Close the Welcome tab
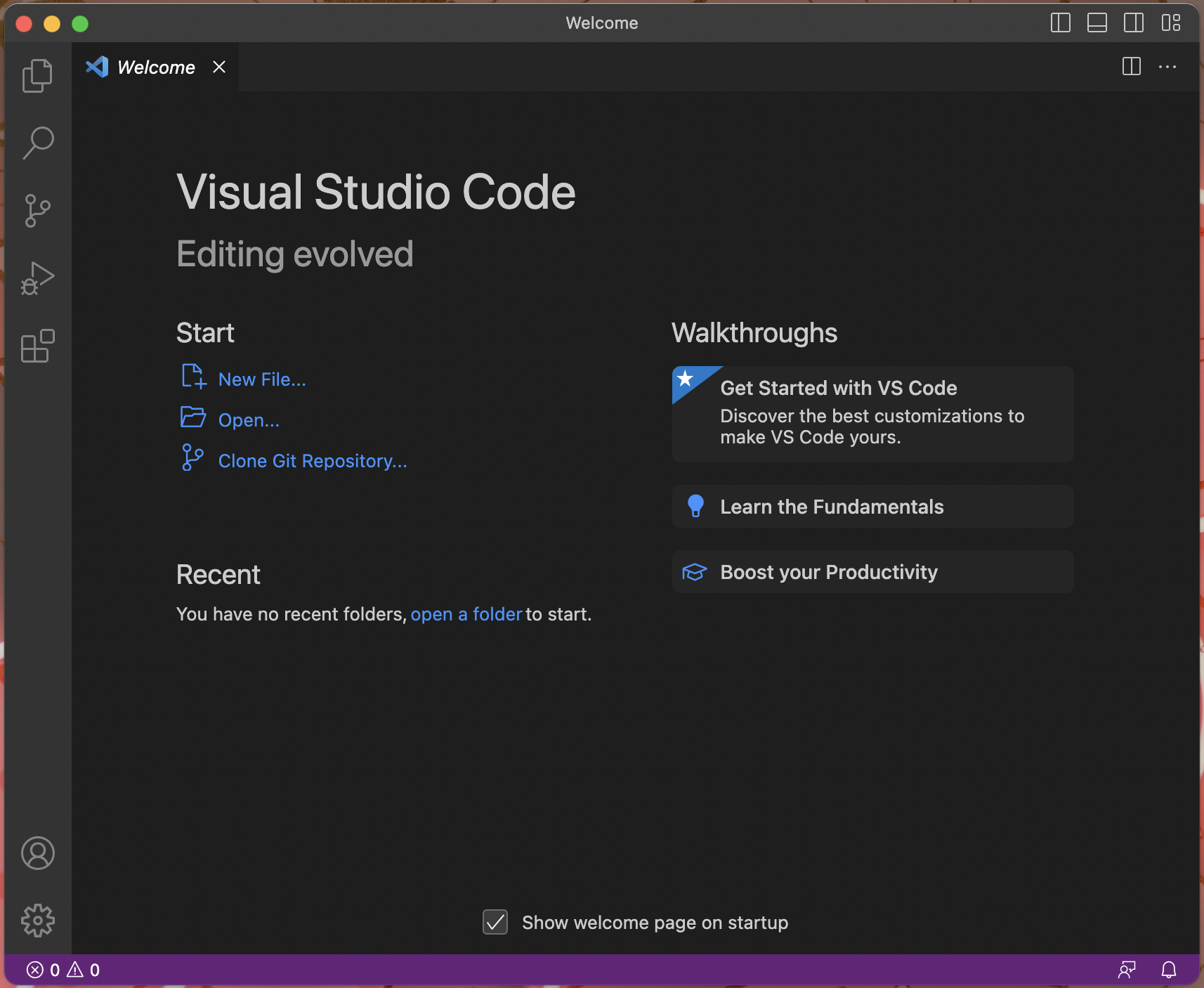This screenshot has height=988, width=1204. 218,67
